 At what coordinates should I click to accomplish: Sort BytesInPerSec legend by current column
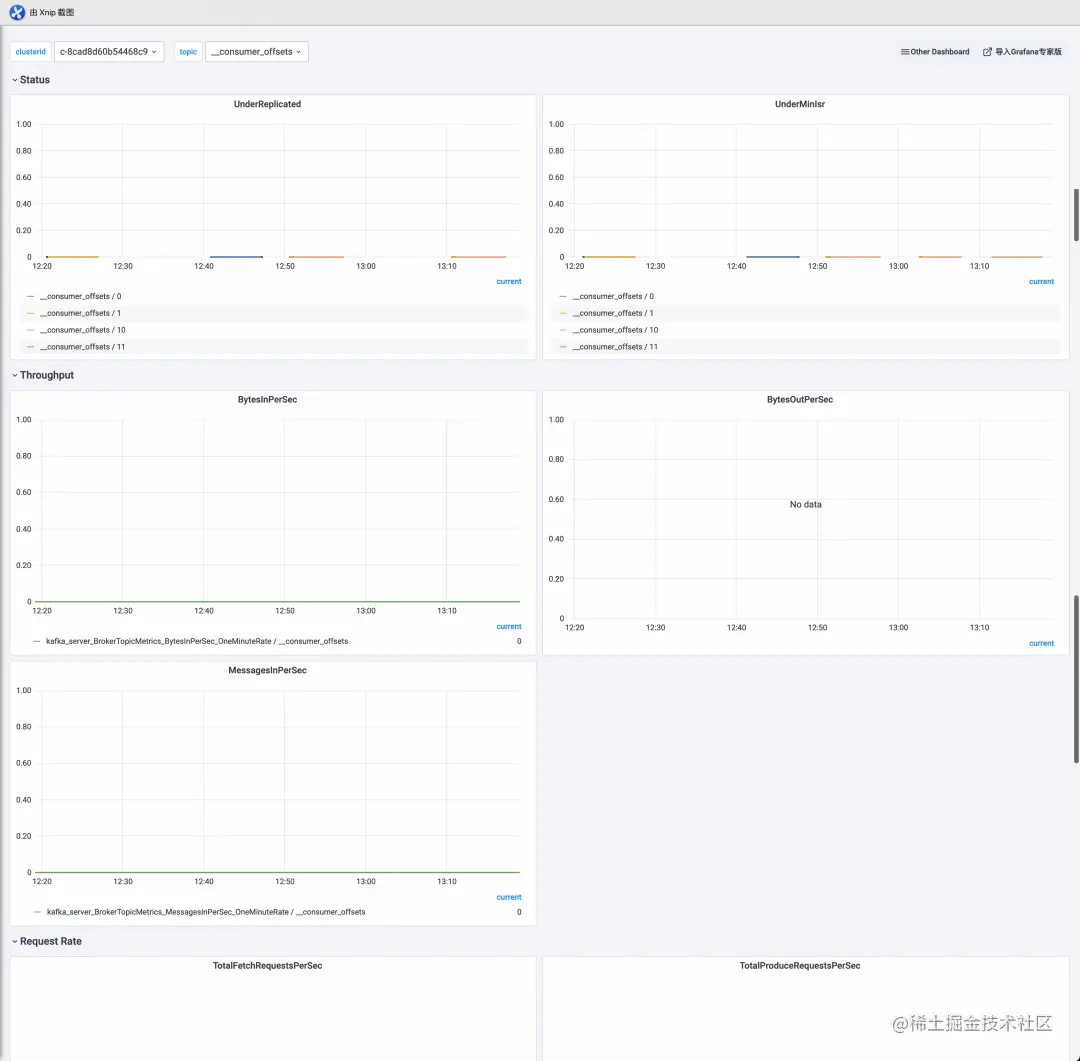509,627
